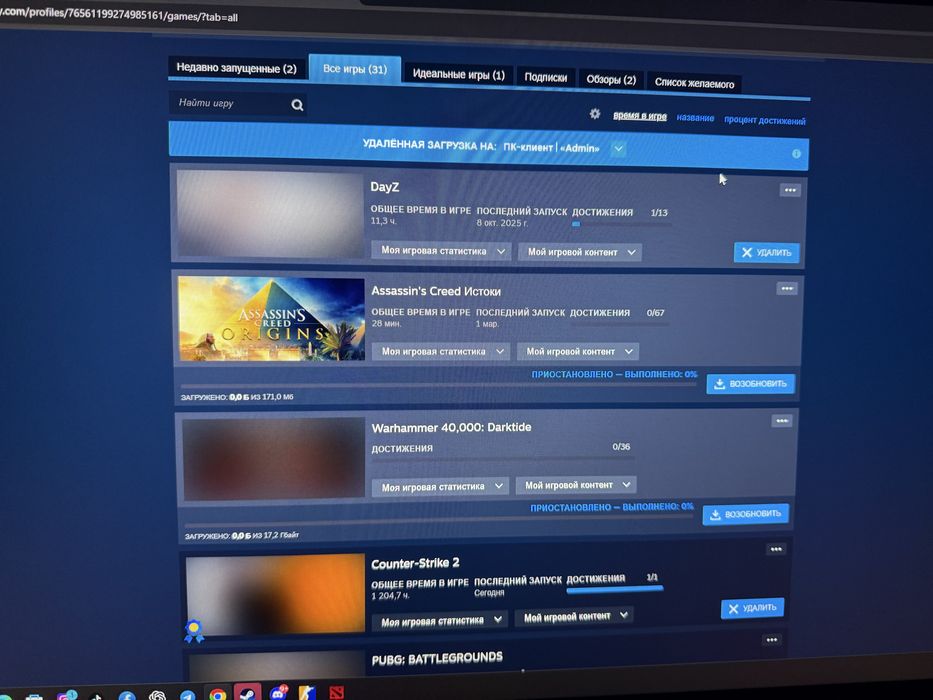
Task: Click Counter-Strike 2 playtime '1 204,7 ч.'
Action: [x=391, y=596]
